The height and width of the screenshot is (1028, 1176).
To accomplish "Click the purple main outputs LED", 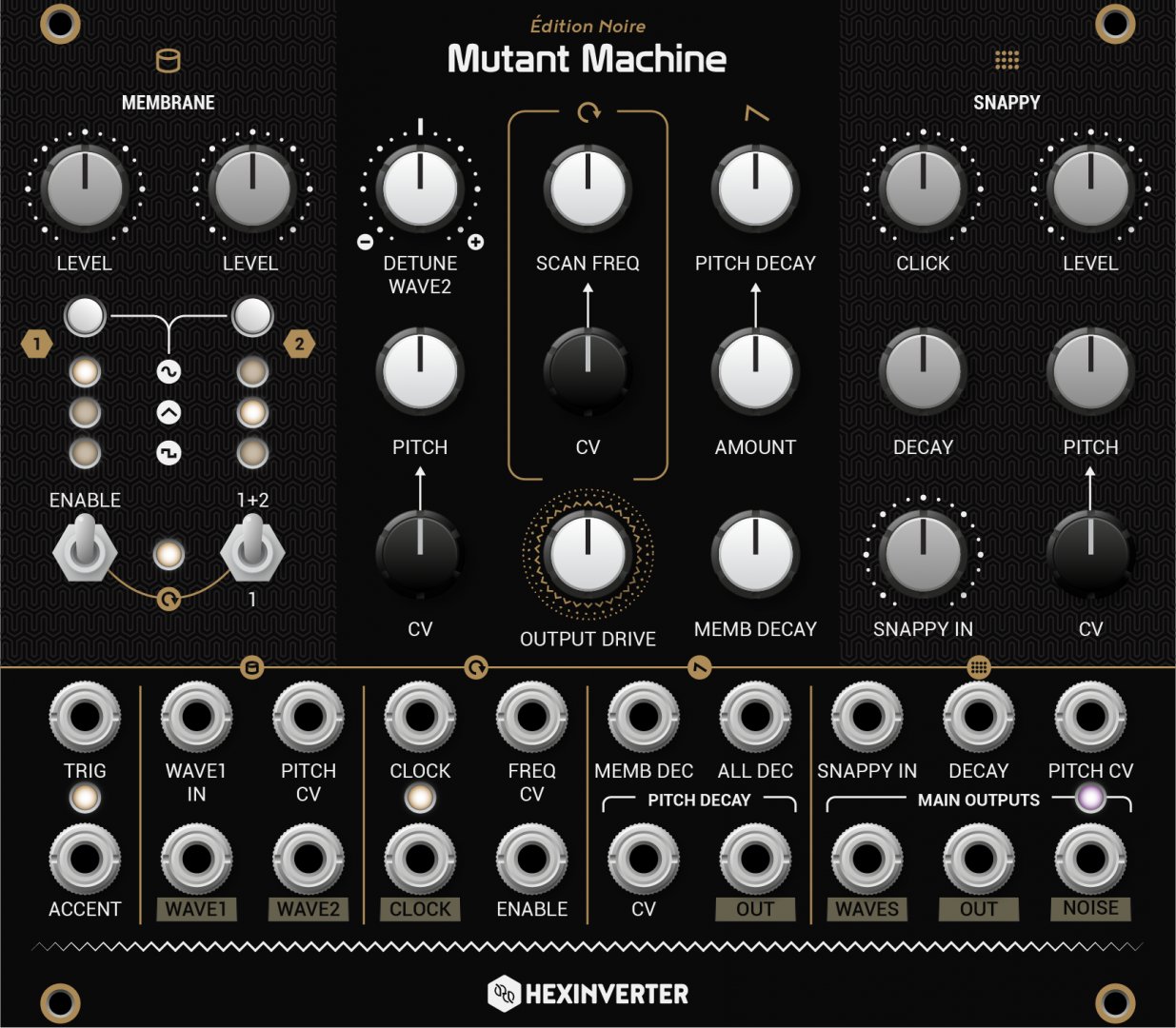I will pos(1090,798).
